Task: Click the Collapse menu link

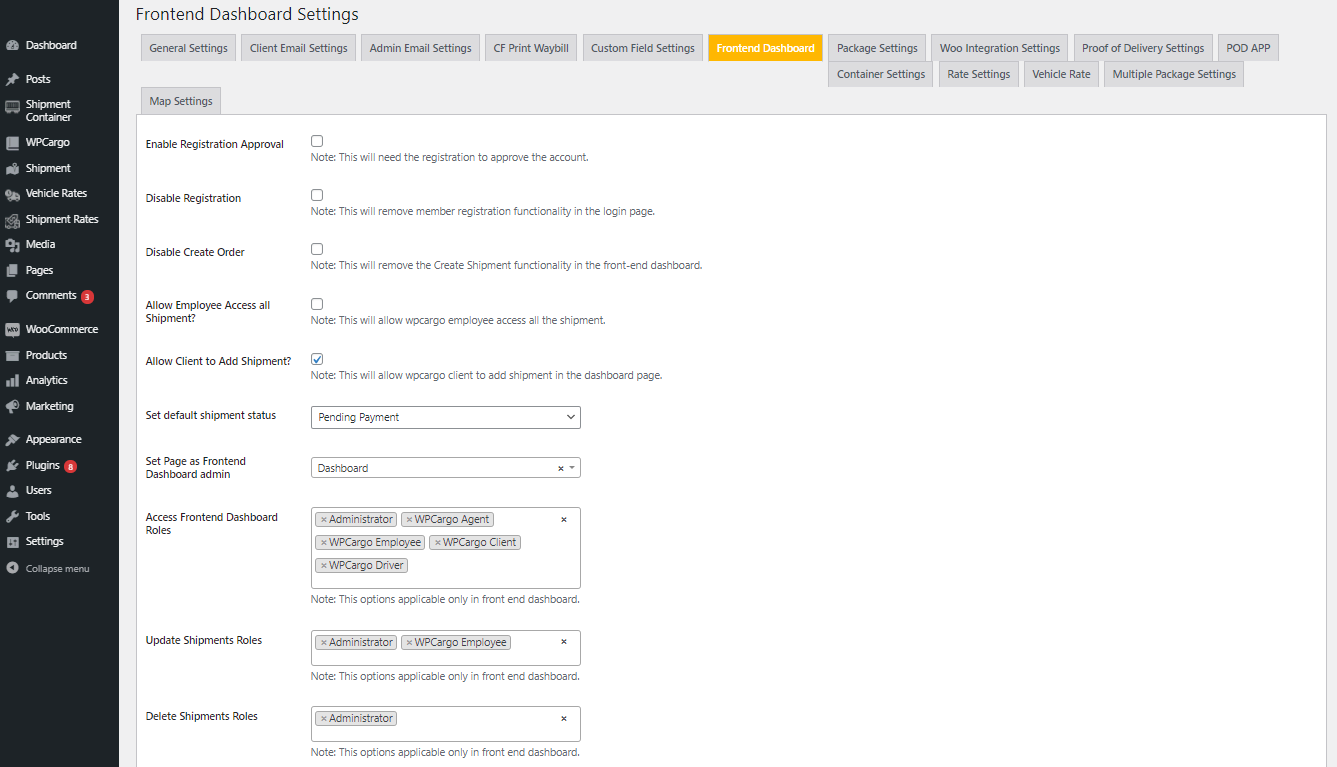Action: [59, 569]
